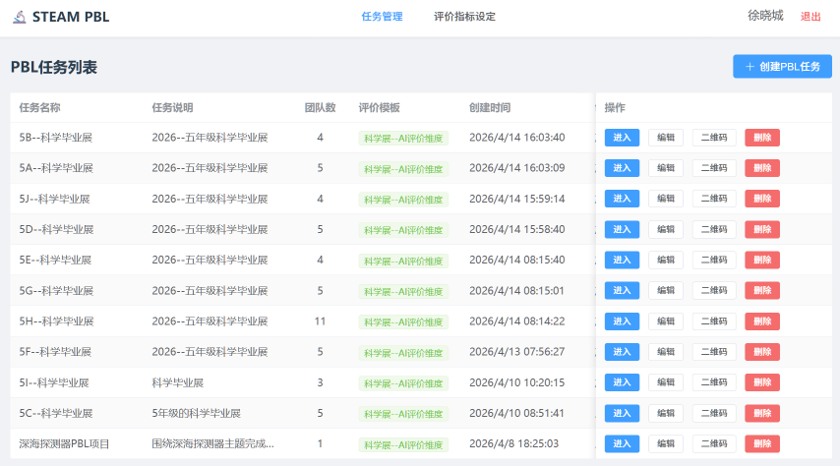This screenshot has width=840, height=466.
Task: Click the 团队数 column header
Action: (320, 108)
